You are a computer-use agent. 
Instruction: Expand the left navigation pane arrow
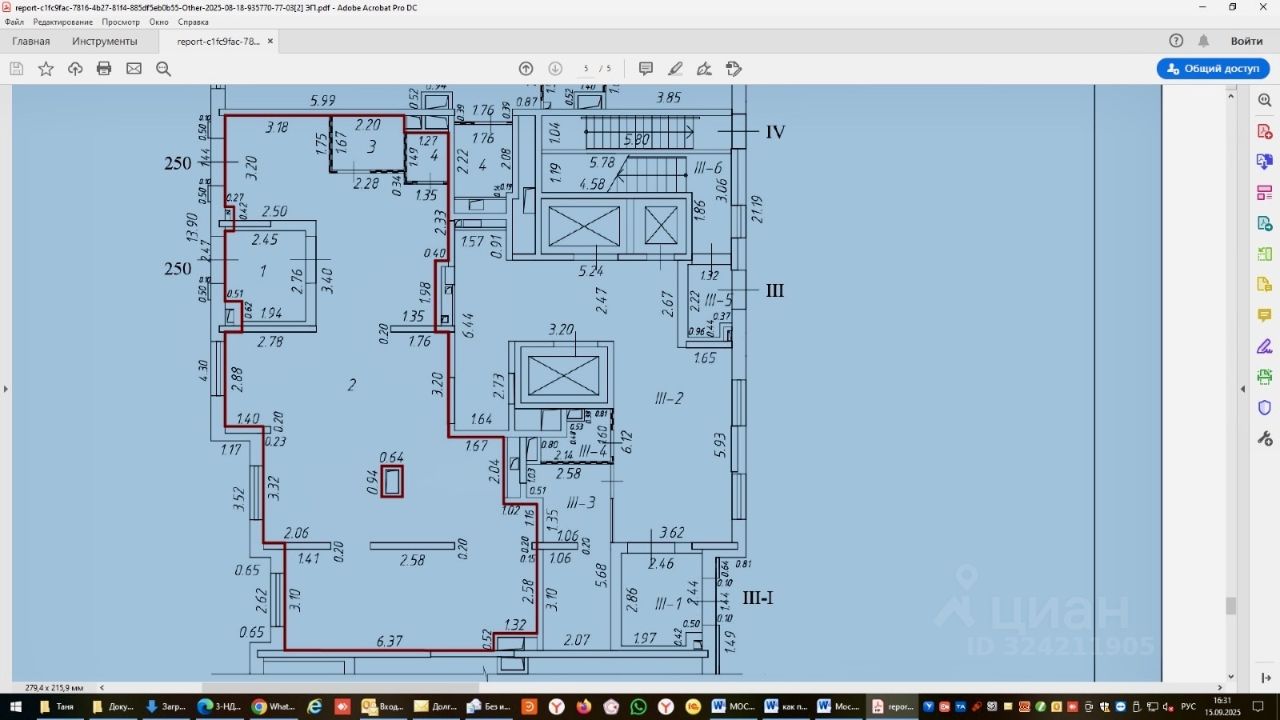point(6,389)
